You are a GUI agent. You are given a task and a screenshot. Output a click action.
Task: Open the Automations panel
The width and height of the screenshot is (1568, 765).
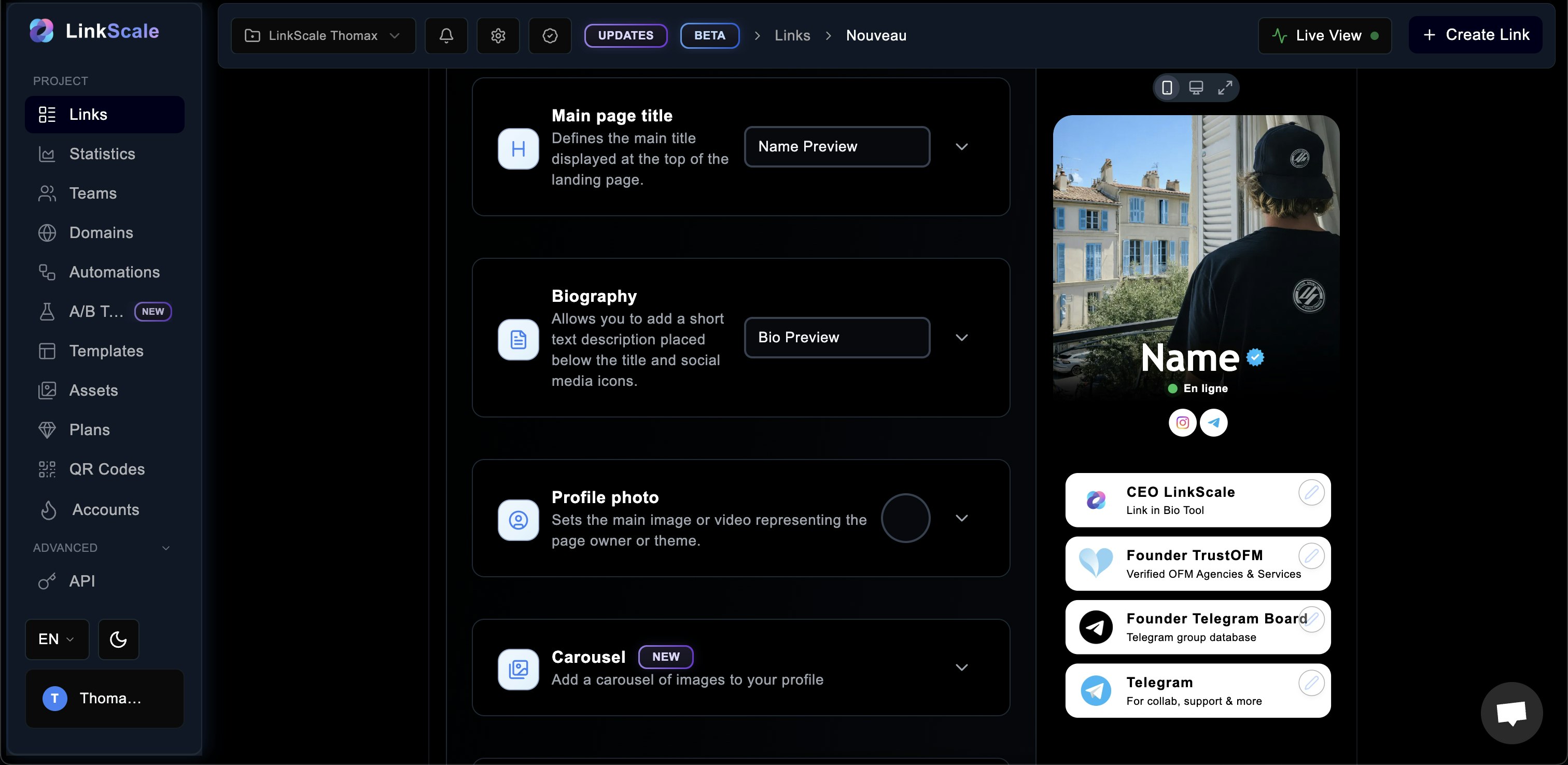pos(115,272)
